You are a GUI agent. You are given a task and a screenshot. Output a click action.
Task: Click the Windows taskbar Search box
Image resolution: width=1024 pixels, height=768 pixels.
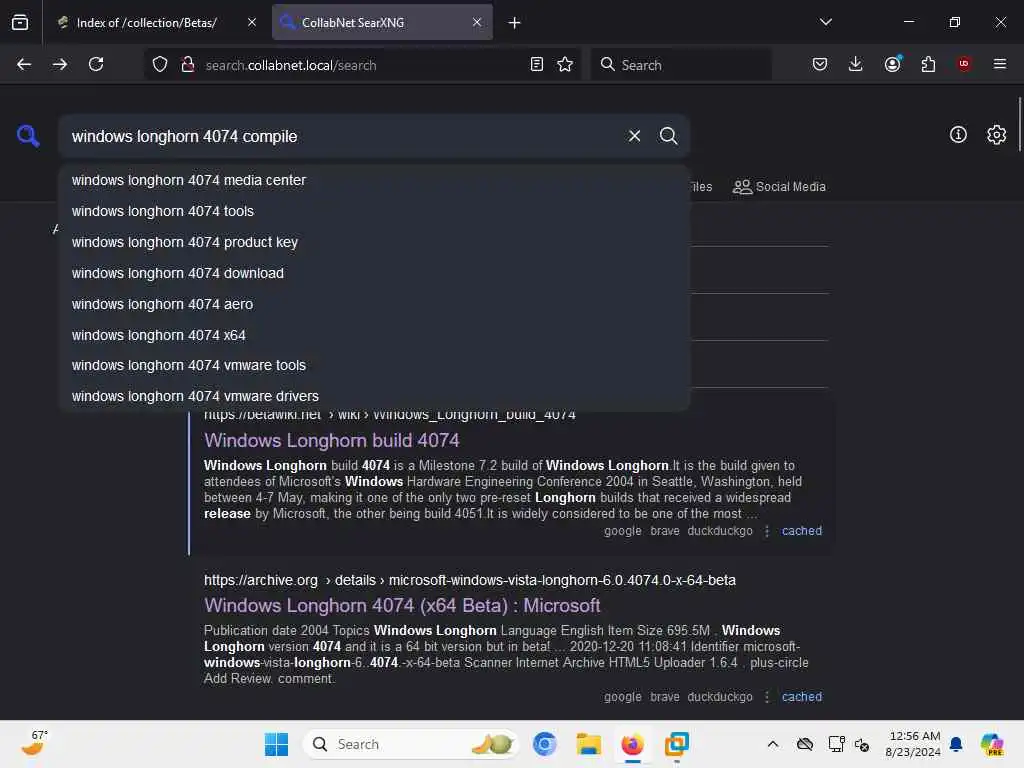point(410,744)
